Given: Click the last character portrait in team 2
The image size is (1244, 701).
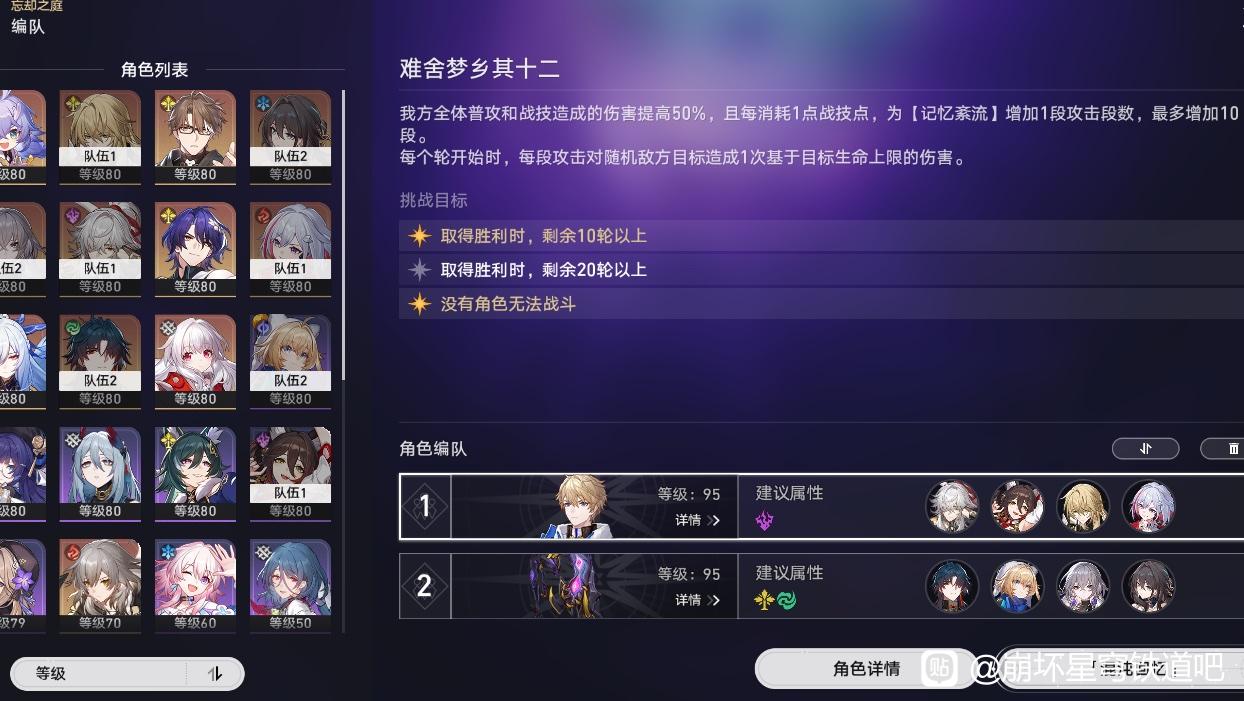Looking at the screenshot, I should [x=1148, y=586].
